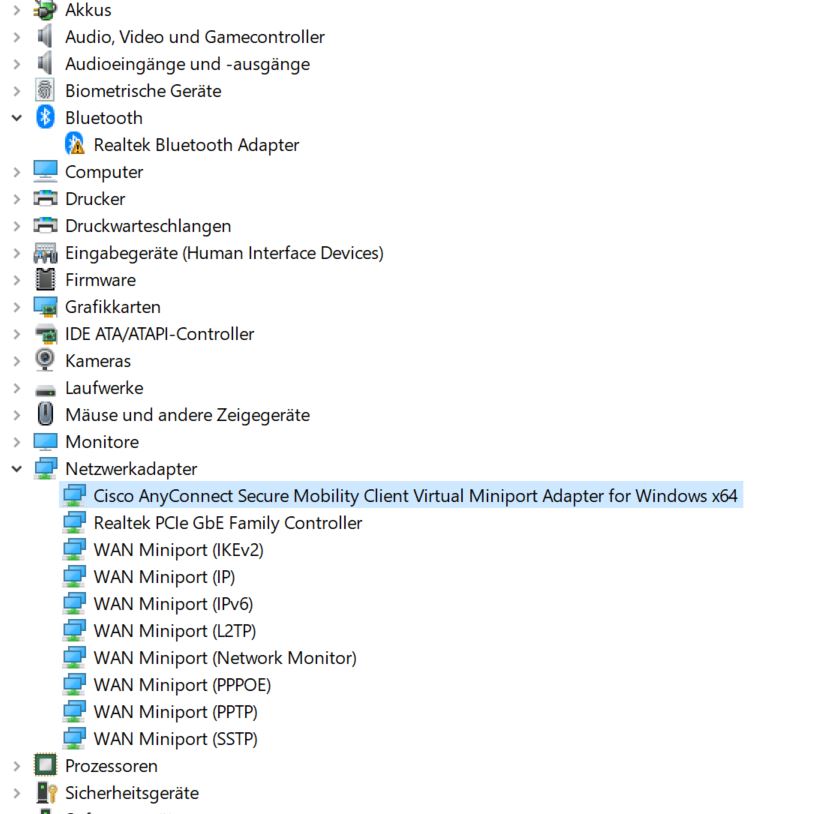Expand the Akkus category
Viewport: 815px width, 814px height.
(x=17, y=10)
